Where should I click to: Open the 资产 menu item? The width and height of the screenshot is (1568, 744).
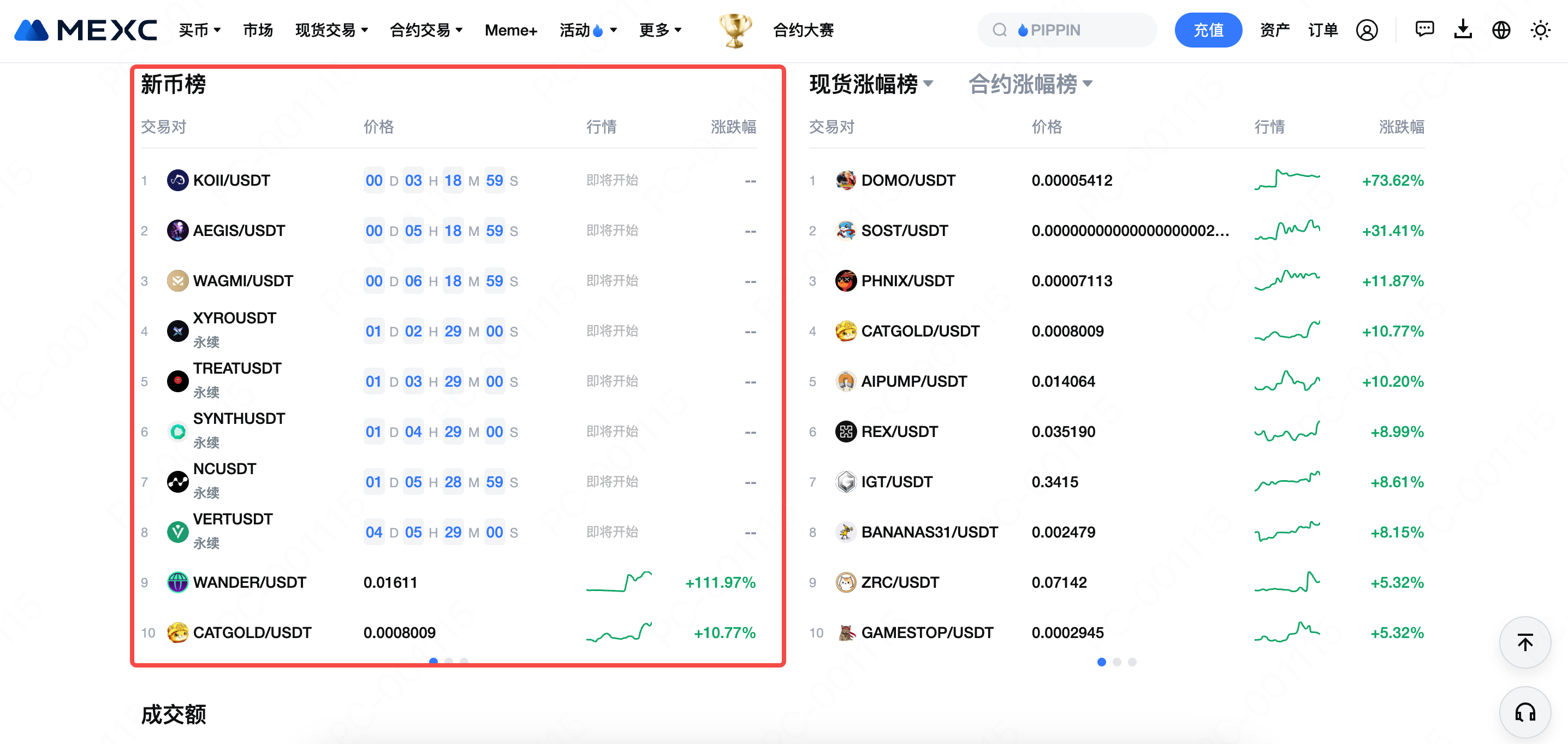coord(1275,30)
